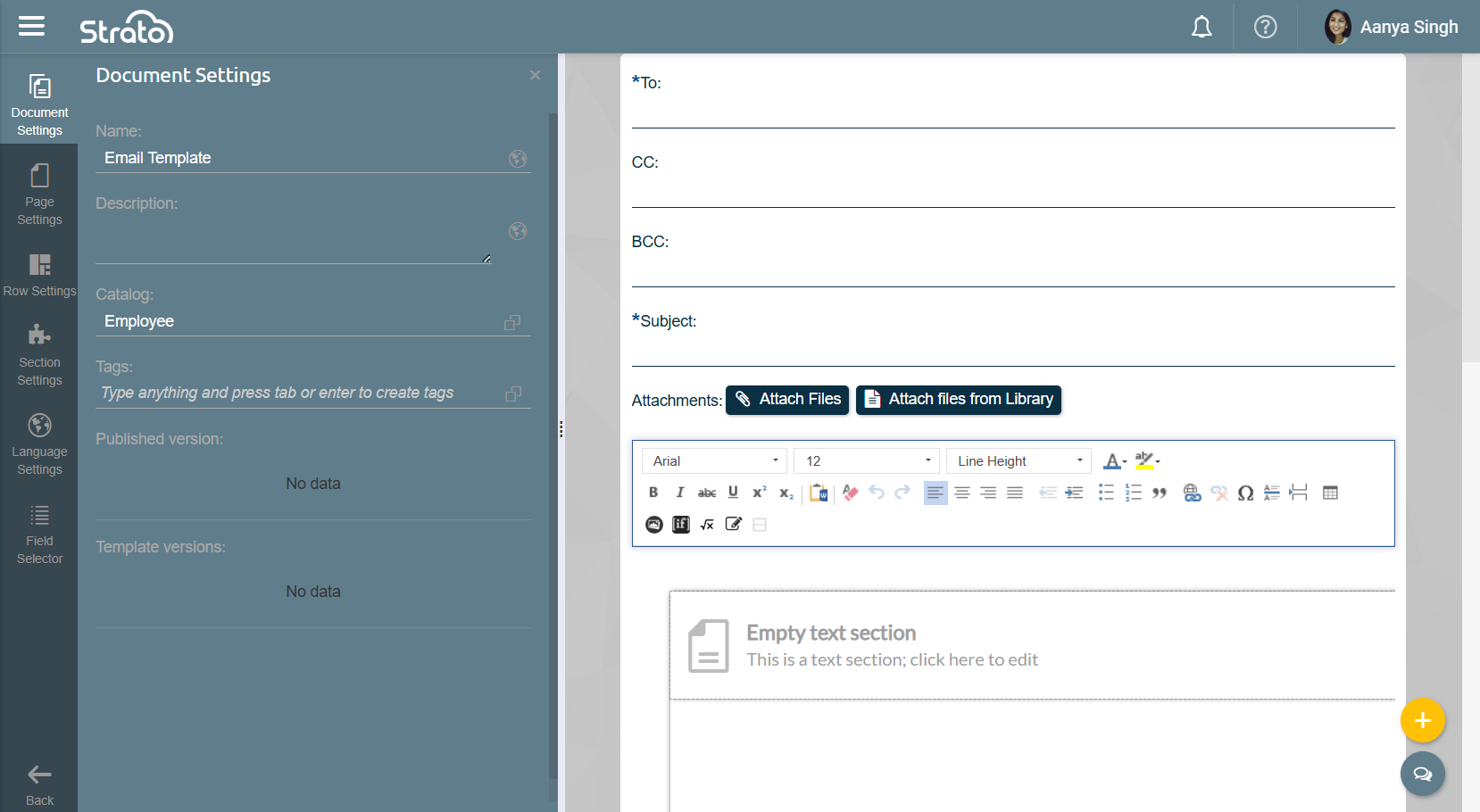
Task: Toggle italic text style
Action: click(x=680, y=493)
